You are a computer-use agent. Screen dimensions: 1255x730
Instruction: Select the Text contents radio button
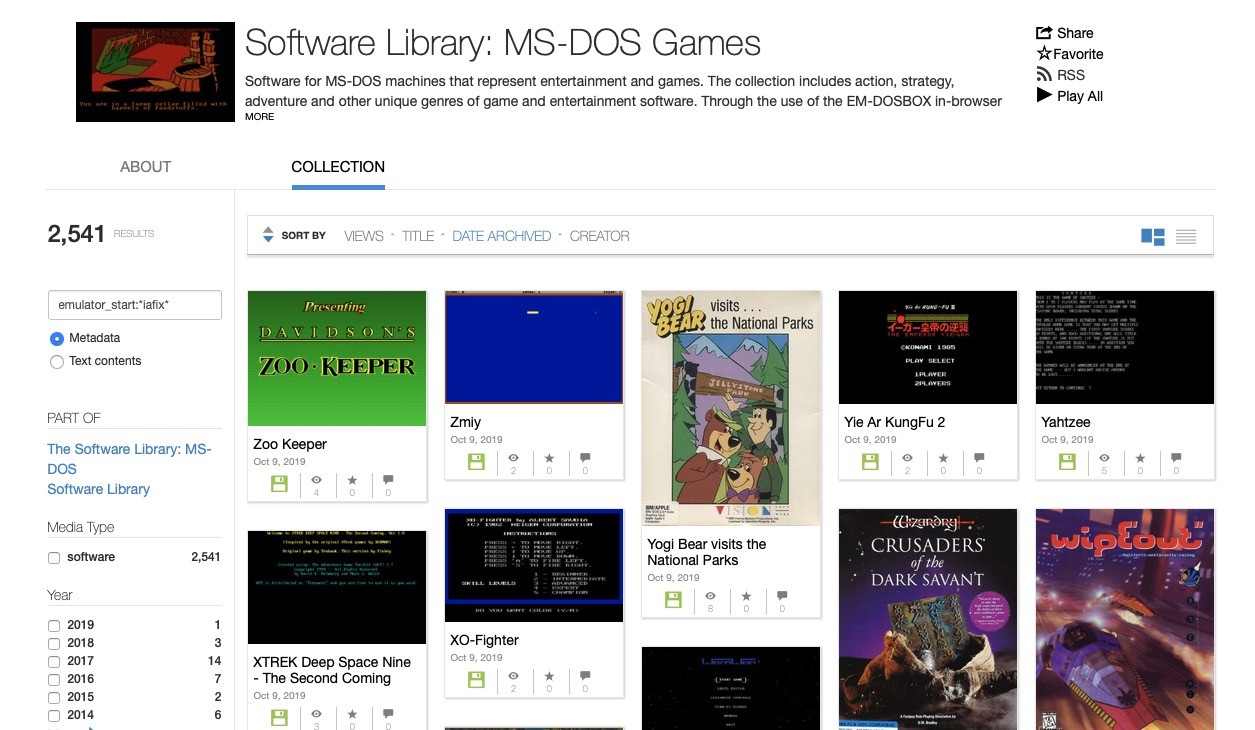(56, 361)
